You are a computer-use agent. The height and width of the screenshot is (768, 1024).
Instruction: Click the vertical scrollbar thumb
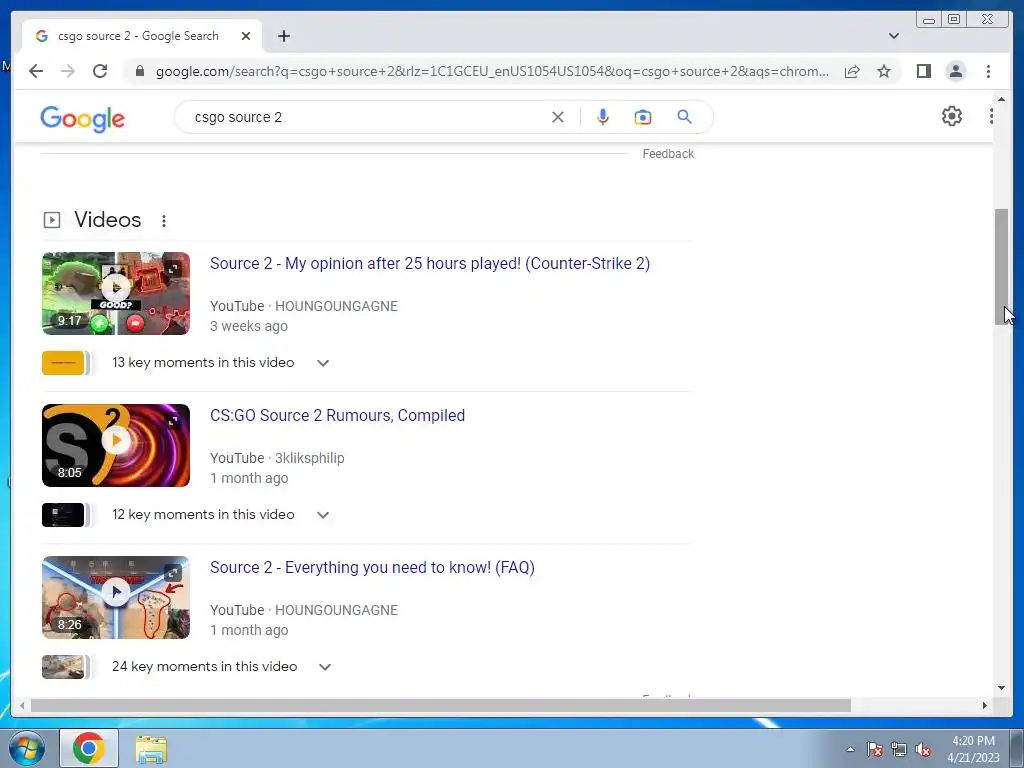coord(1001,266)
